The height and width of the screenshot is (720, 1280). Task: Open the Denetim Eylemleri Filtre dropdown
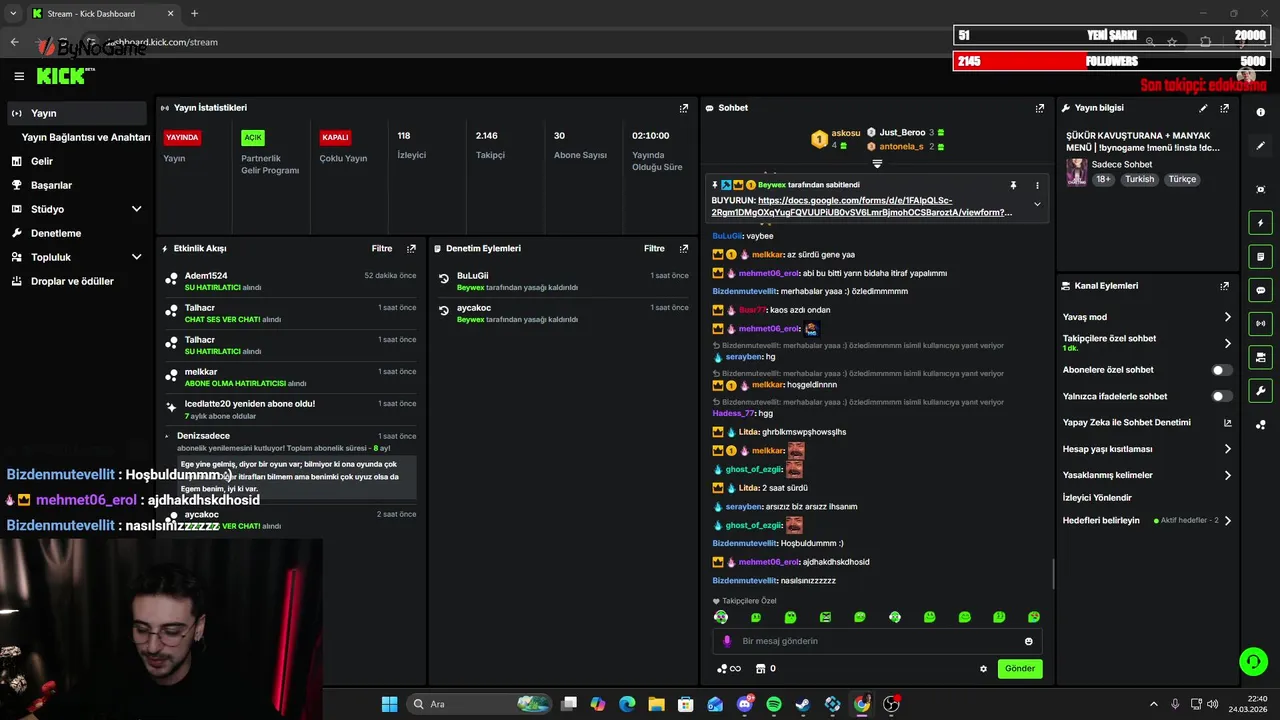[x=654, y=249]
